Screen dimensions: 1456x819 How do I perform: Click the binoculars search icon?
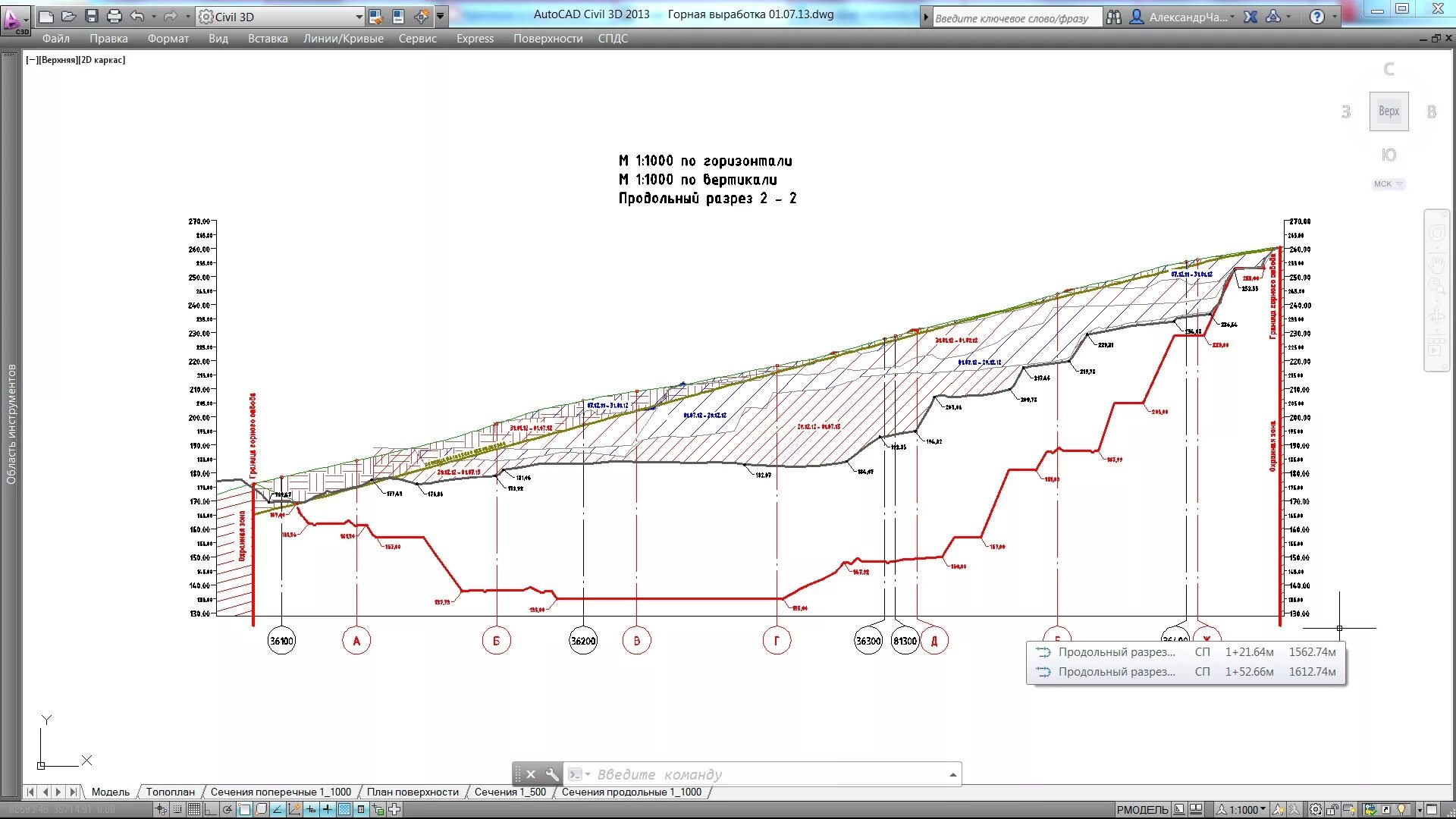click(1113, 17)
